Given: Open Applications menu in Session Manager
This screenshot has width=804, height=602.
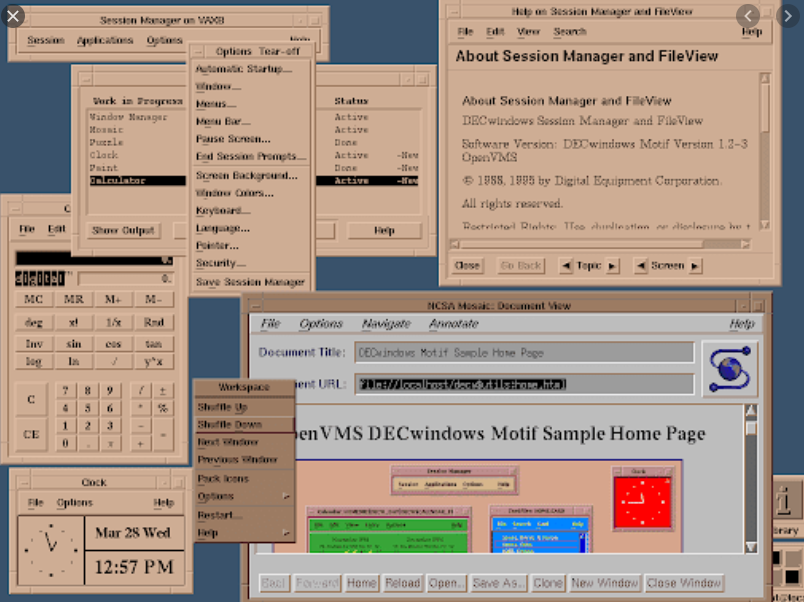Looking at the screenshot, I should 105,40.
